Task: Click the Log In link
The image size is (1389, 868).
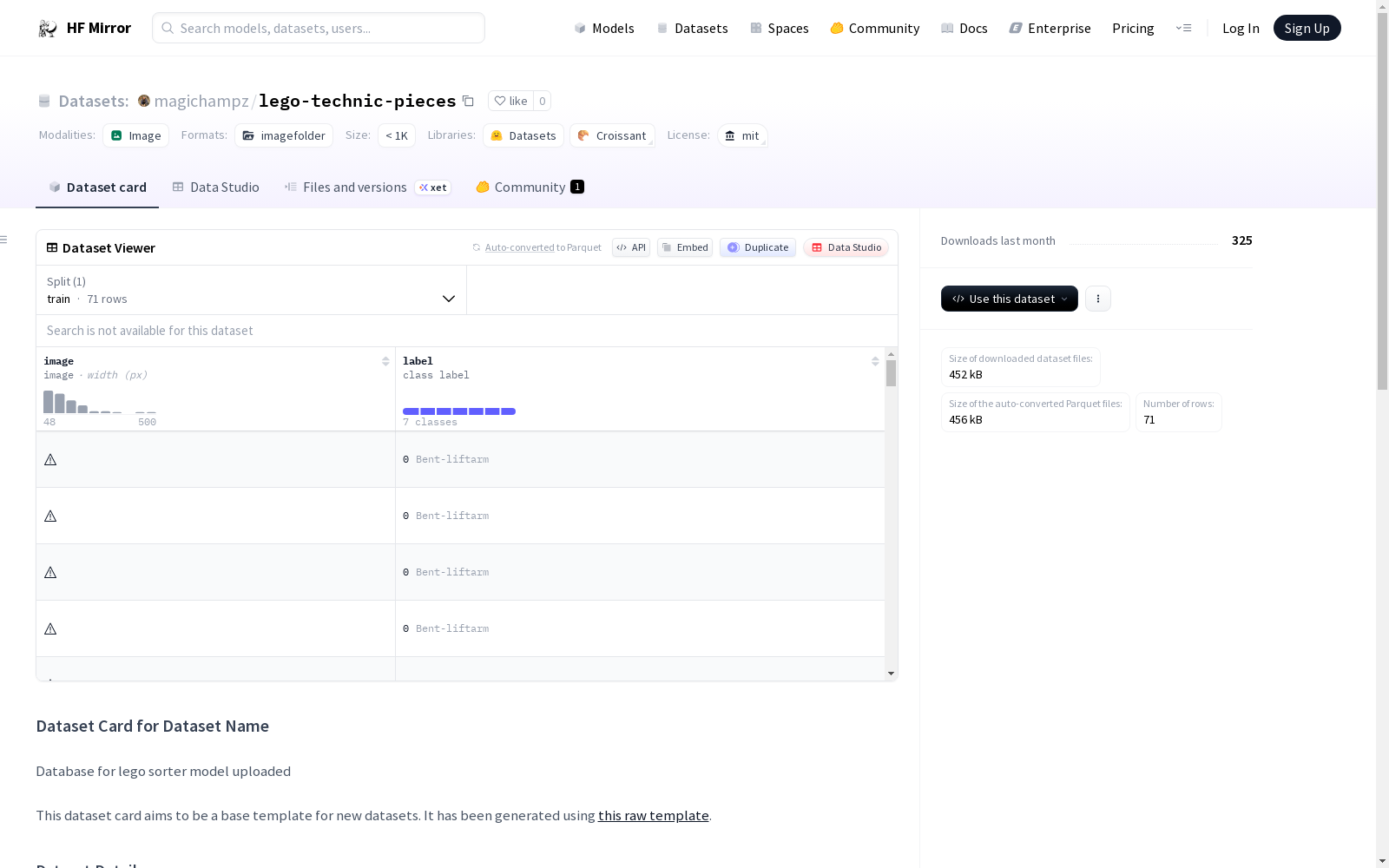Action: (1241, 28)
